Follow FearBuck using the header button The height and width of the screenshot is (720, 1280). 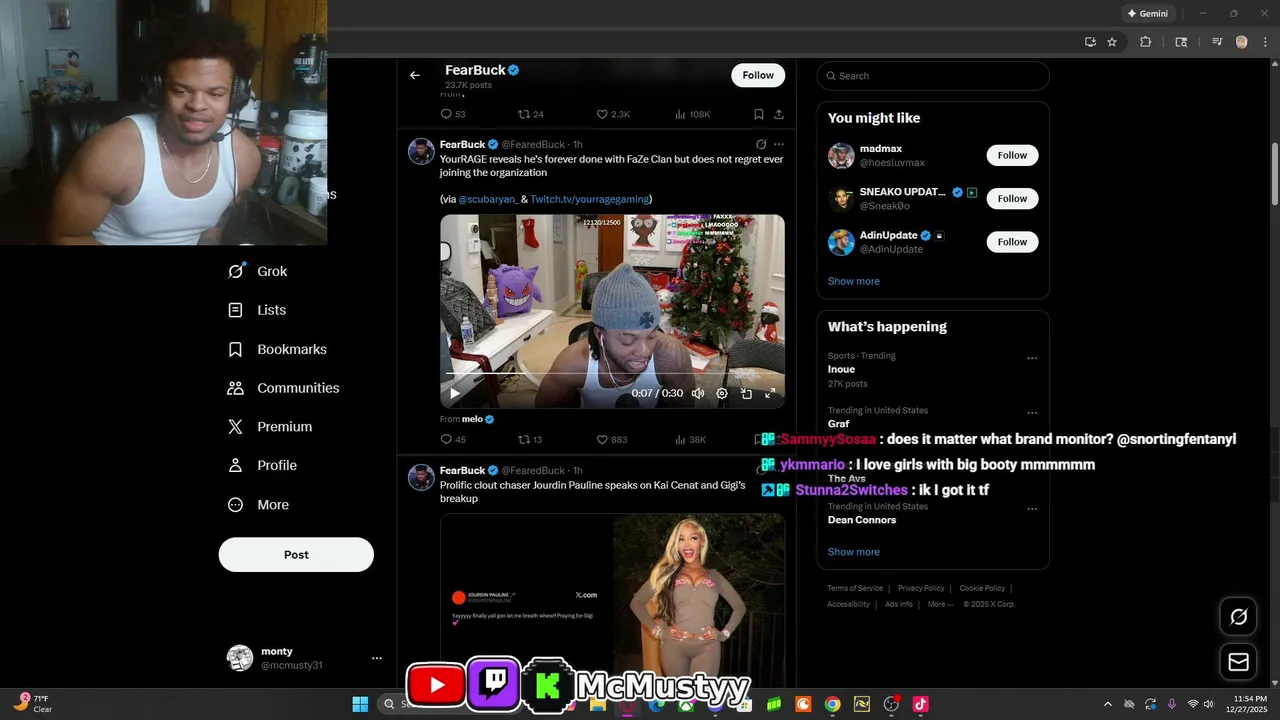758,75
